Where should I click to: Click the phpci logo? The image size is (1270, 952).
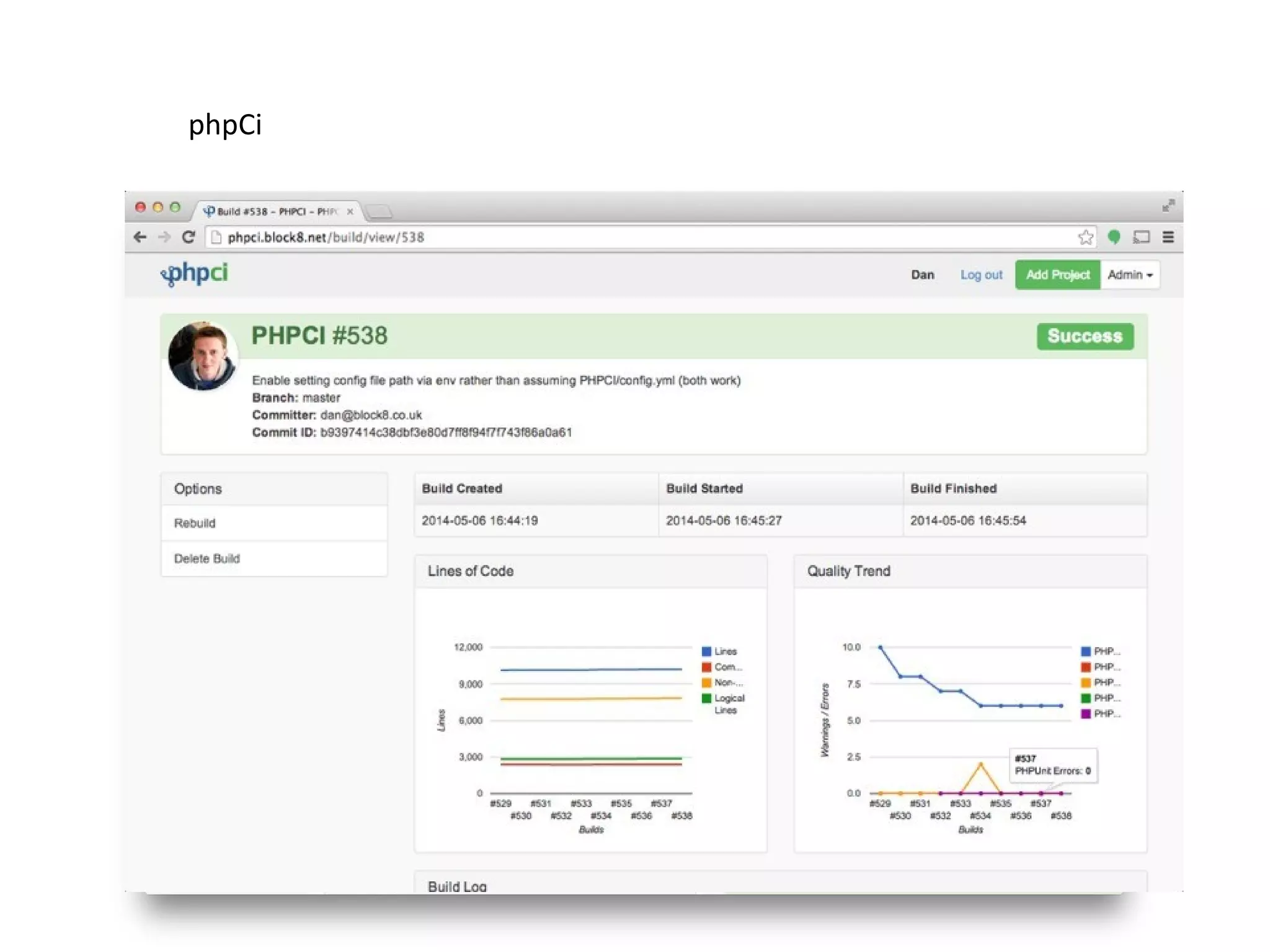pyautogui.click(x=195, y=273)
